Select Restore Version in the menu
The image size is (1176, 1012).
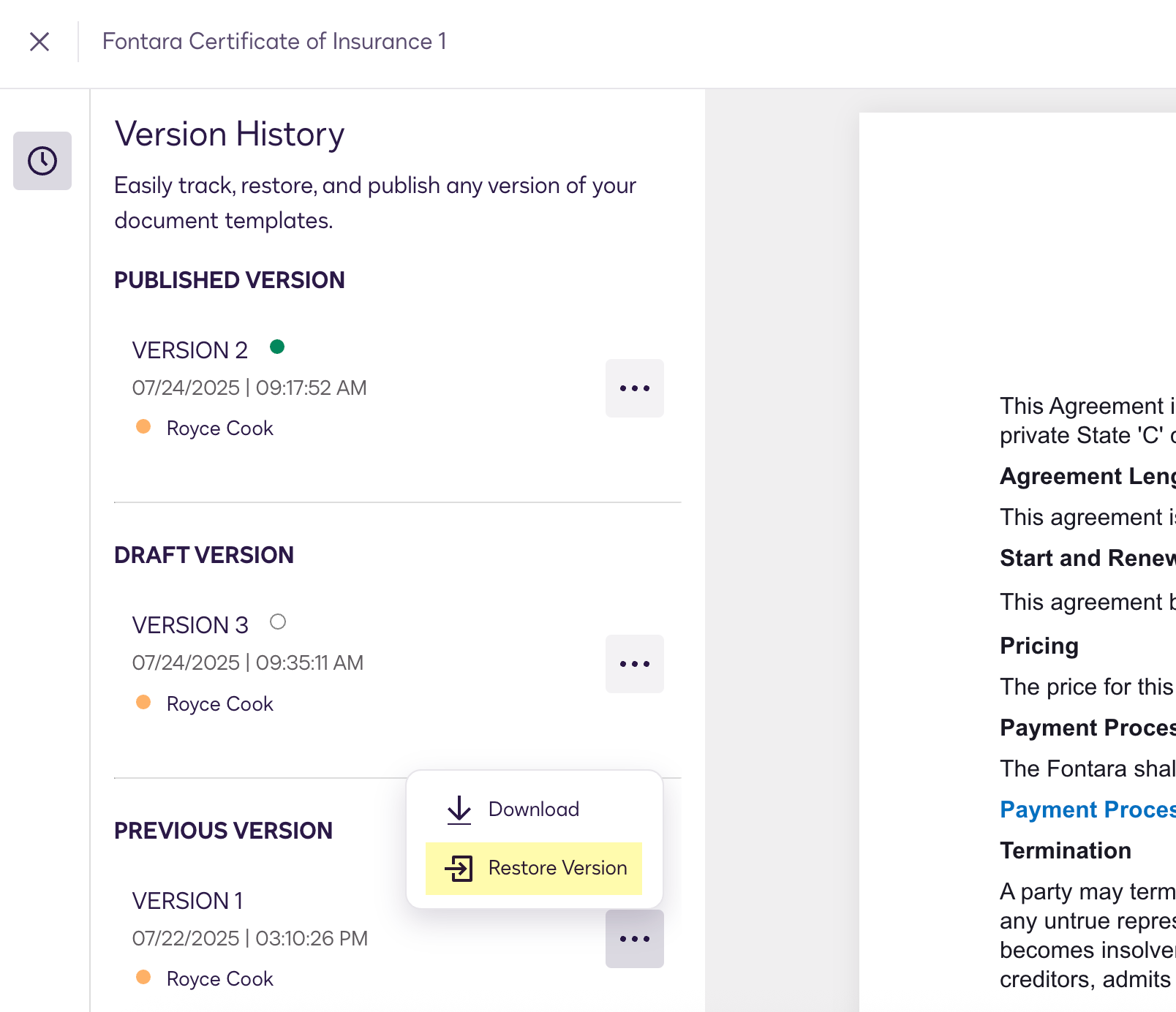[x=557, y=868]
